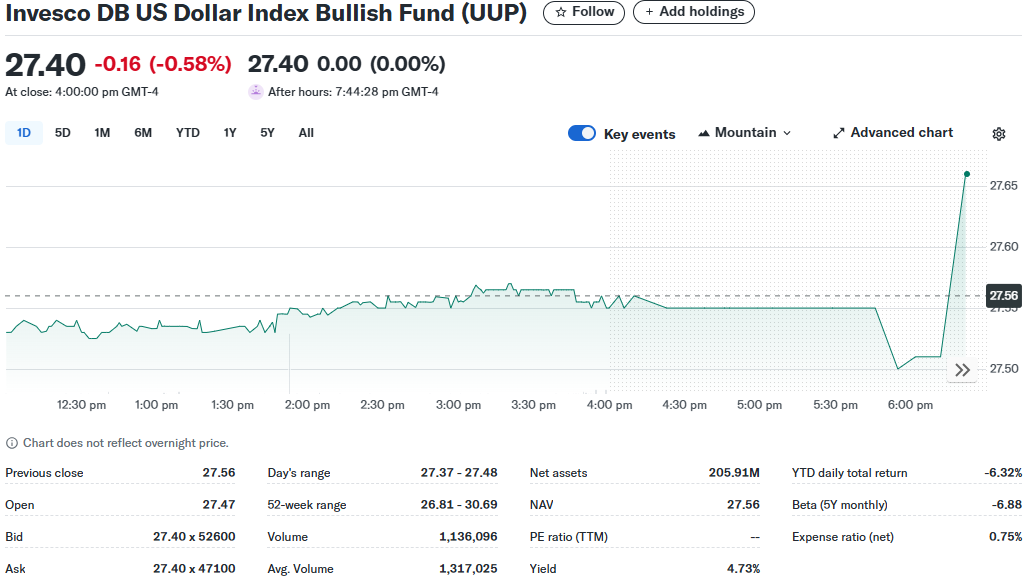Click the chart info icon
This screenshot has height=579, width=1035.
pos(12,443)
